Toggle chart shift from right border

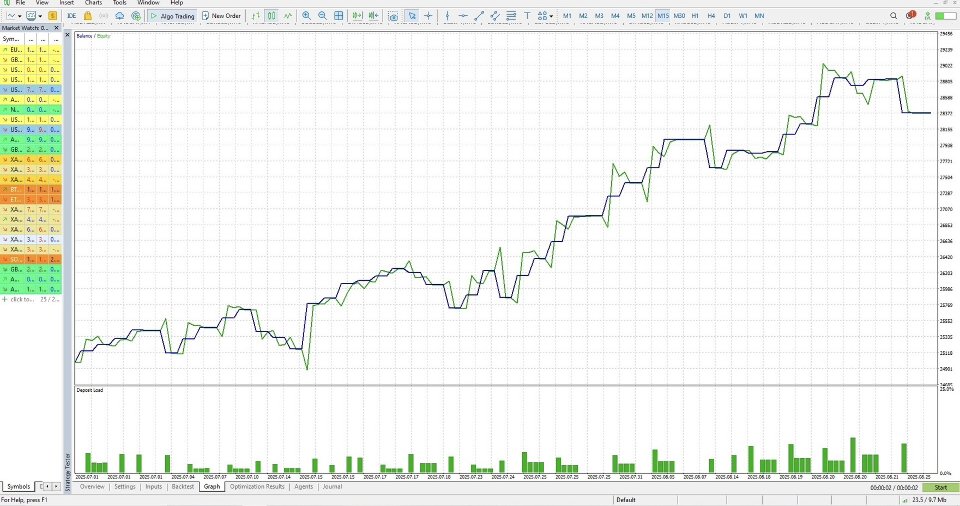tap(373, 16)
